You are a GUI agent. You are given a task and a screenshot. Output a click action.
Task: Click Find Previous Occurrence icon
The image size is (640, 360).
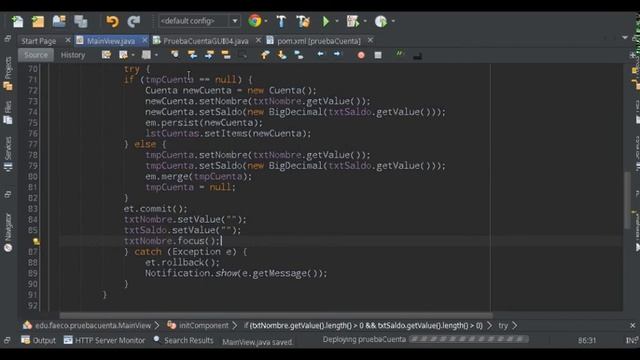pos(192,54)
